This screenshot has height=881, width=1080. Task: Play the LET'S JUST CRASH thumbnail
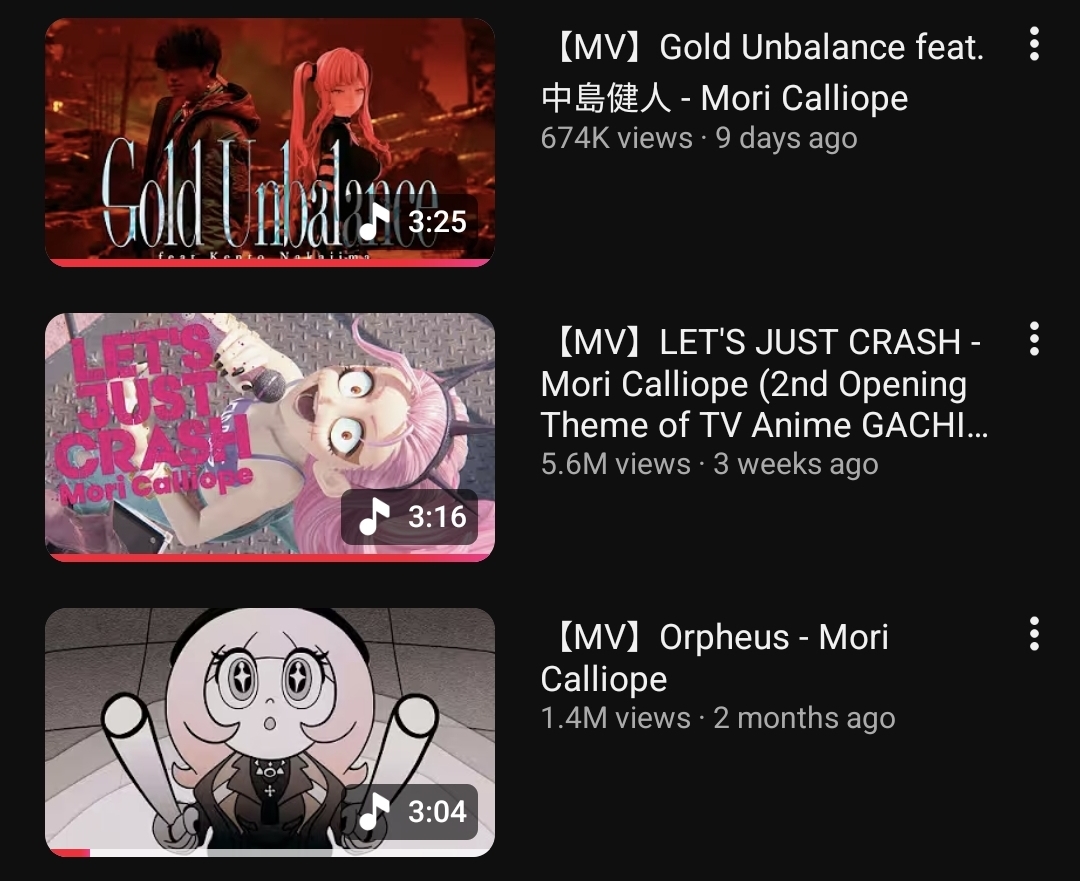pos(270,437)
